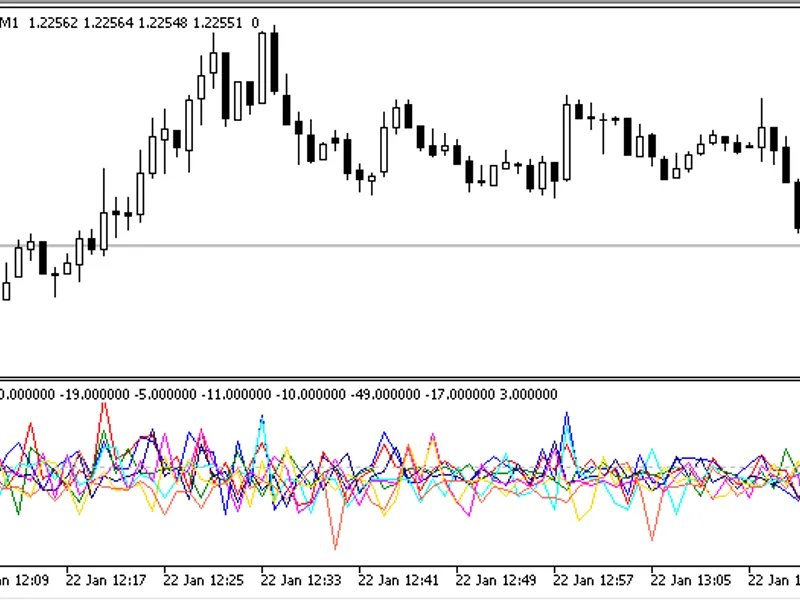Click the M1 timeframe label
800x600 pixels.
9,23
